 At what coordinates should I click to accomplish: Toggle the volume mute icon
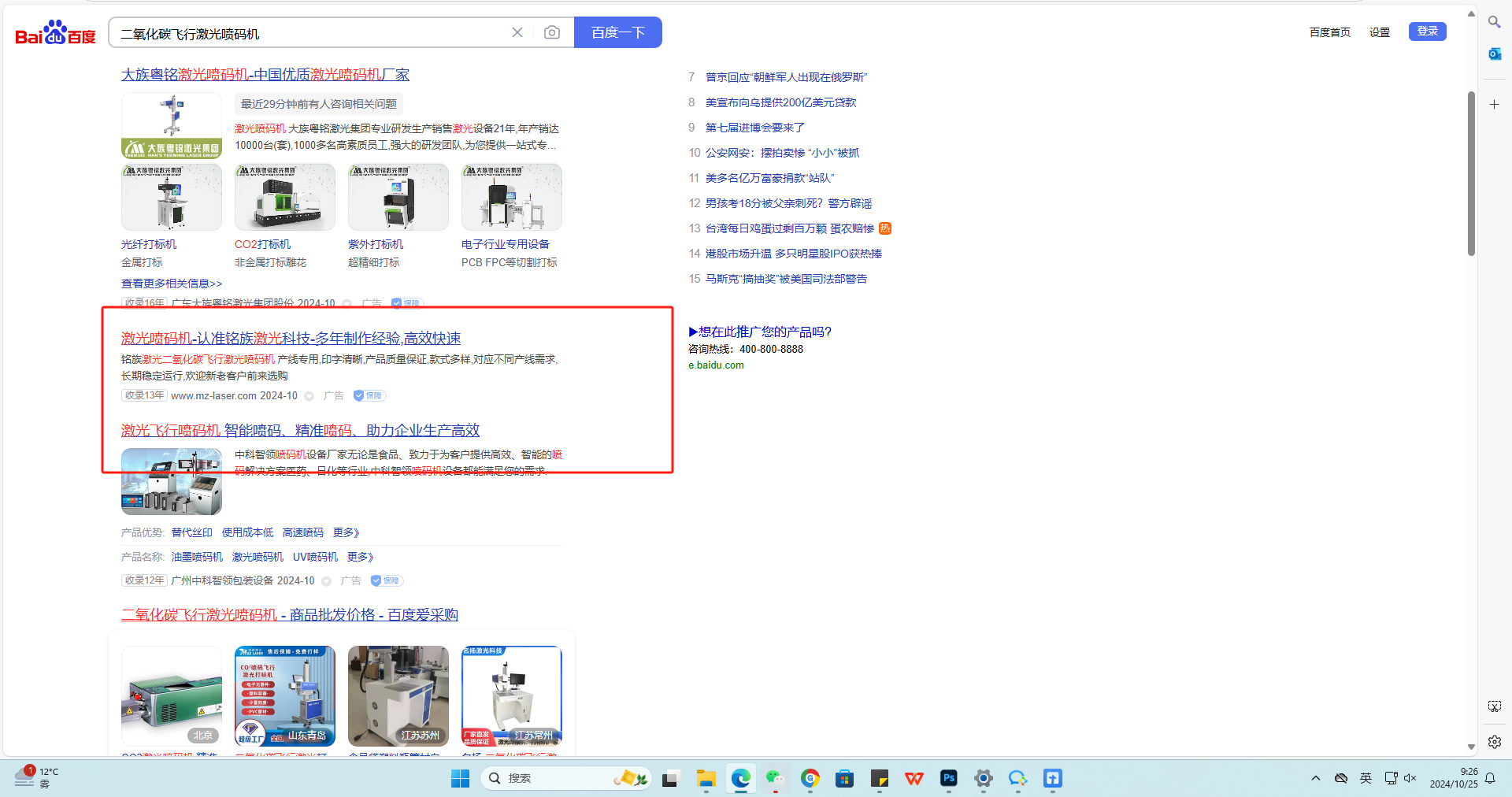[1410, 778]
